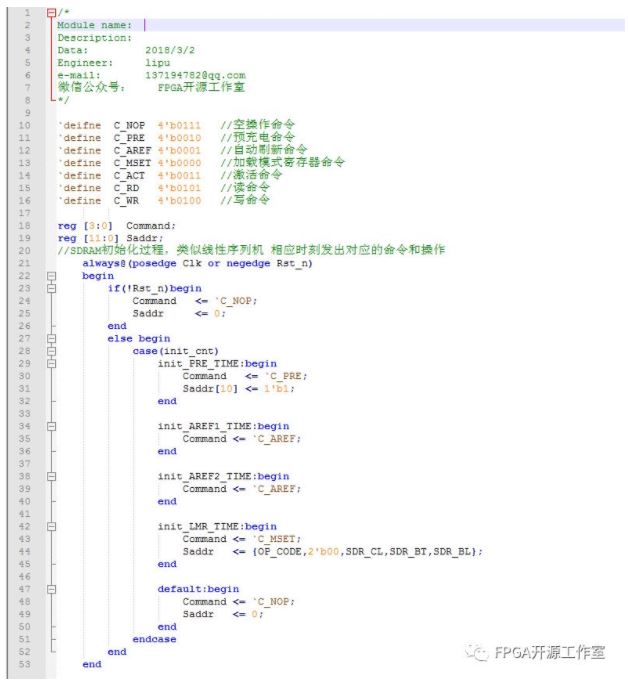Collapse the header comment block at line 1
Screen dimensions: 628x685
[x=52, y=12]
